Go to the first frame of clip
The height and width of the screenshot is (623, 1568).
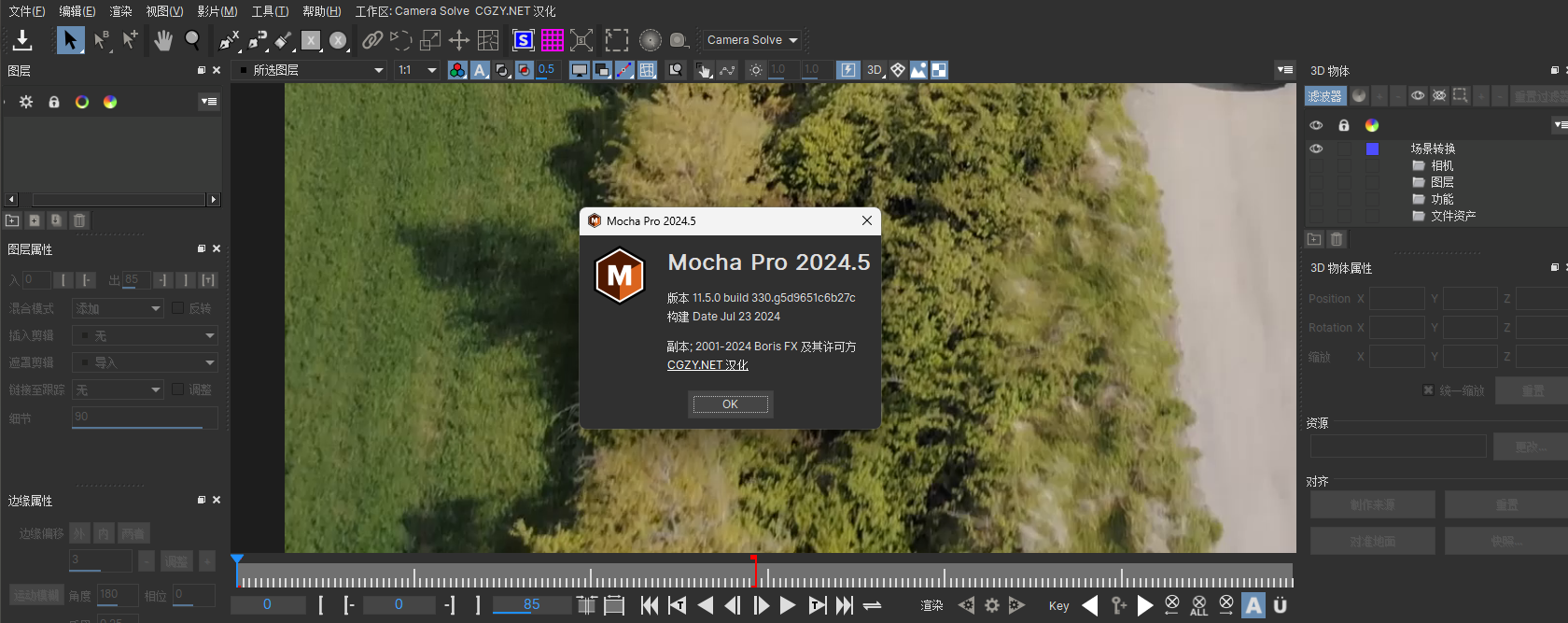[650, 605]
